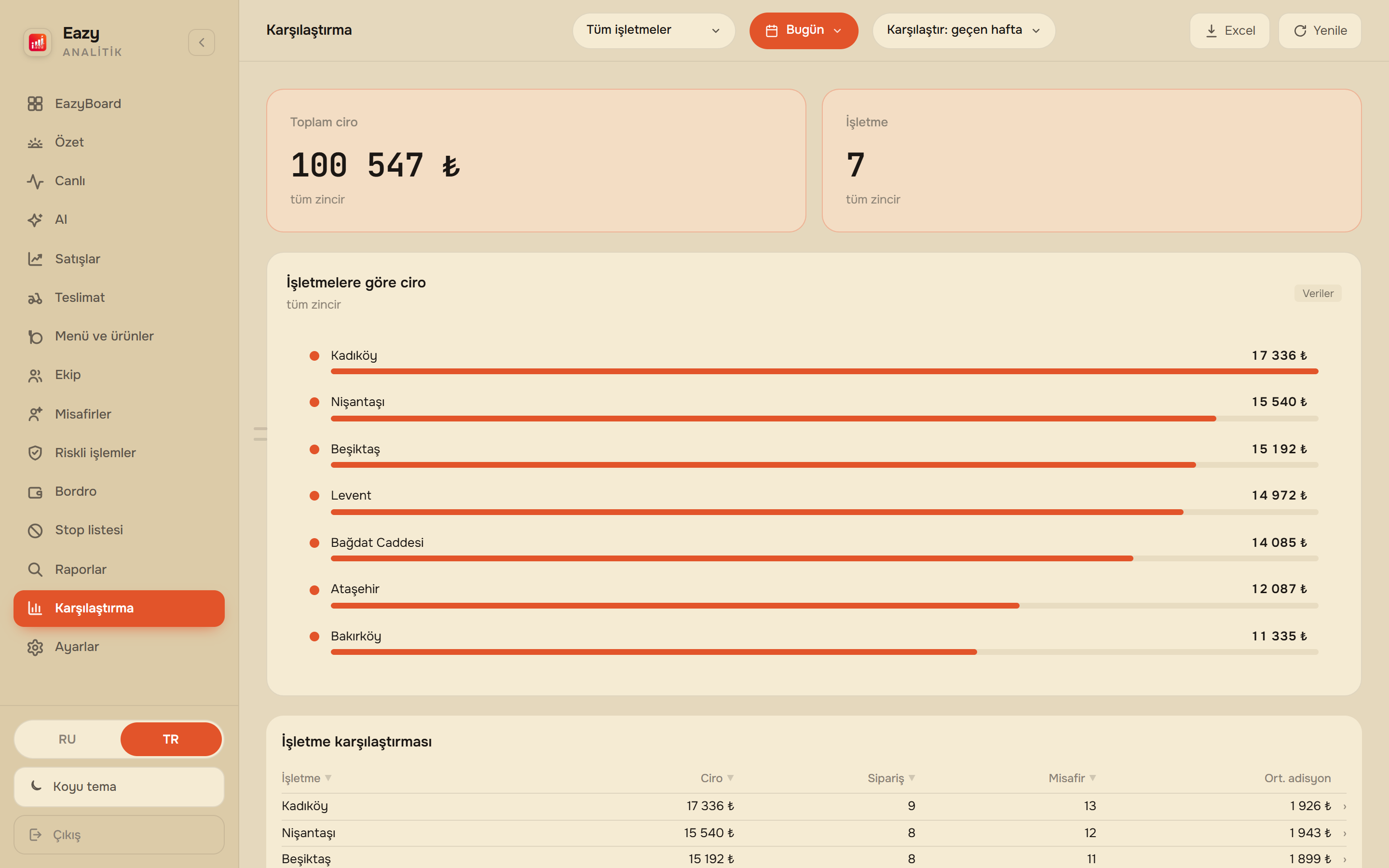Image resolution: width=1389 pixels, height=868 pixels.
Task: Switch language to RU
Action: 67,739
